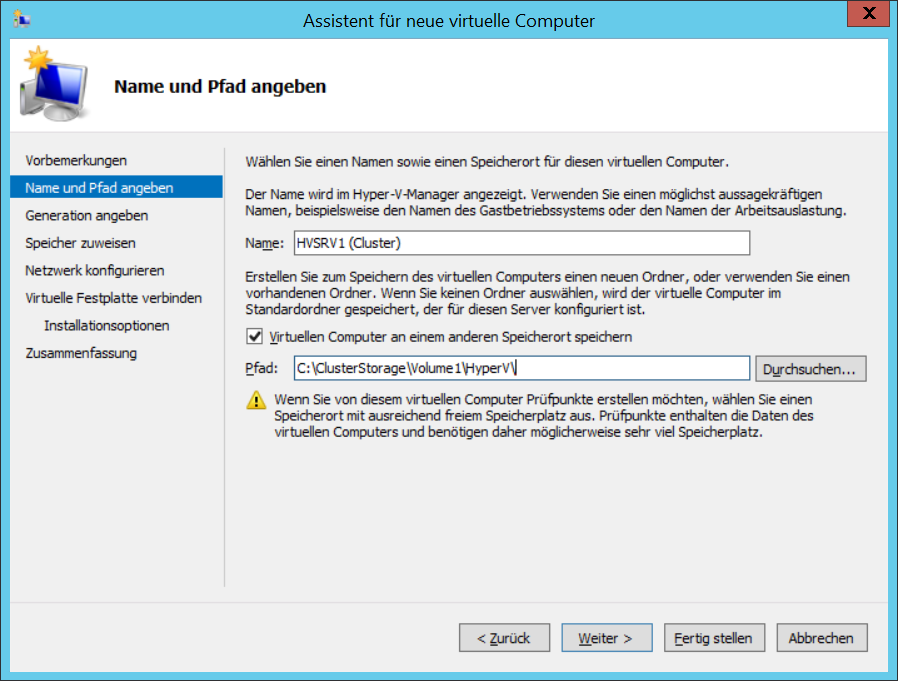Open the Vorbemerkungen step
Viewport: 898px width, 681px height.
point(76,160)
